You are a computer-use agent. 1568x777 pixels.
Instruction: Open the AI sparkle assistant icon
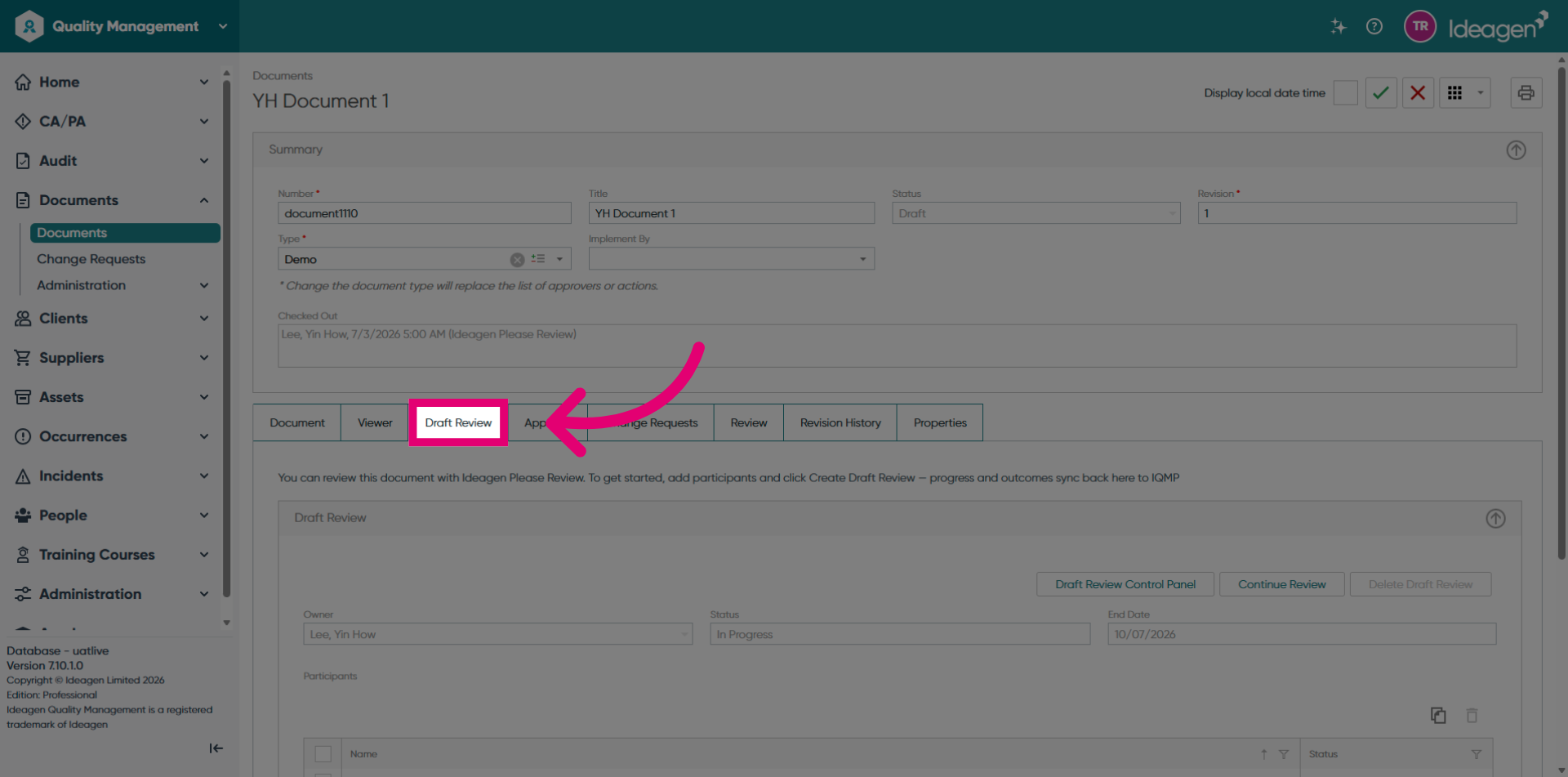pyautogui.click(x=1338, y=26)
